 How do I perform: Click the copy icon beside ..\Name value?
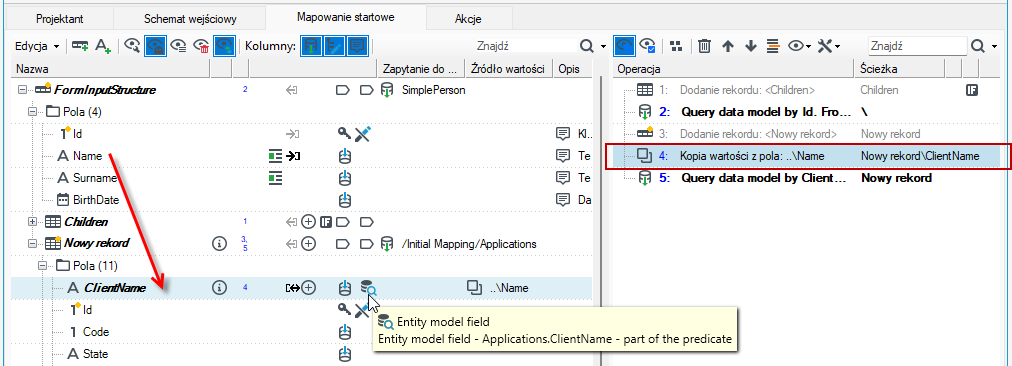[x=474, y=288]
